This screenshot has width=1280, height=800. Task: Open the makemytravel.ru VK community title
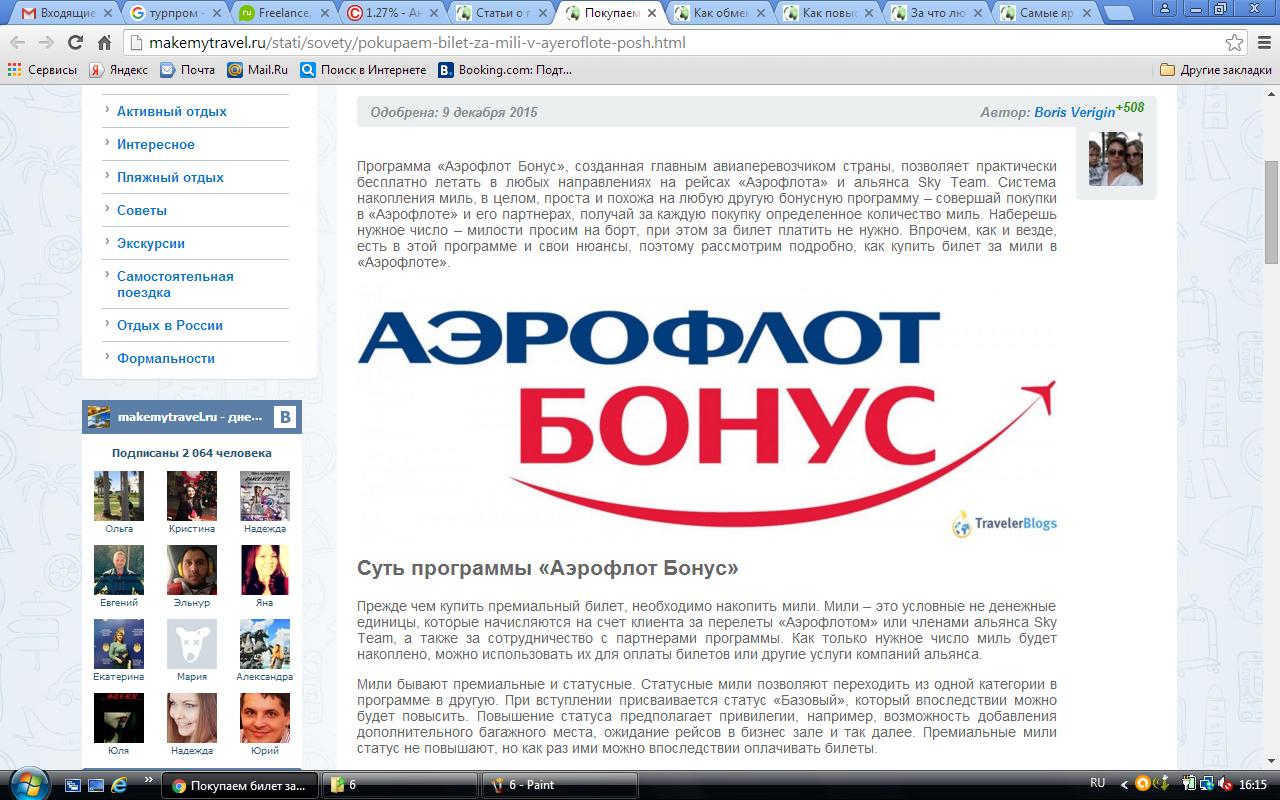point(190,417)
